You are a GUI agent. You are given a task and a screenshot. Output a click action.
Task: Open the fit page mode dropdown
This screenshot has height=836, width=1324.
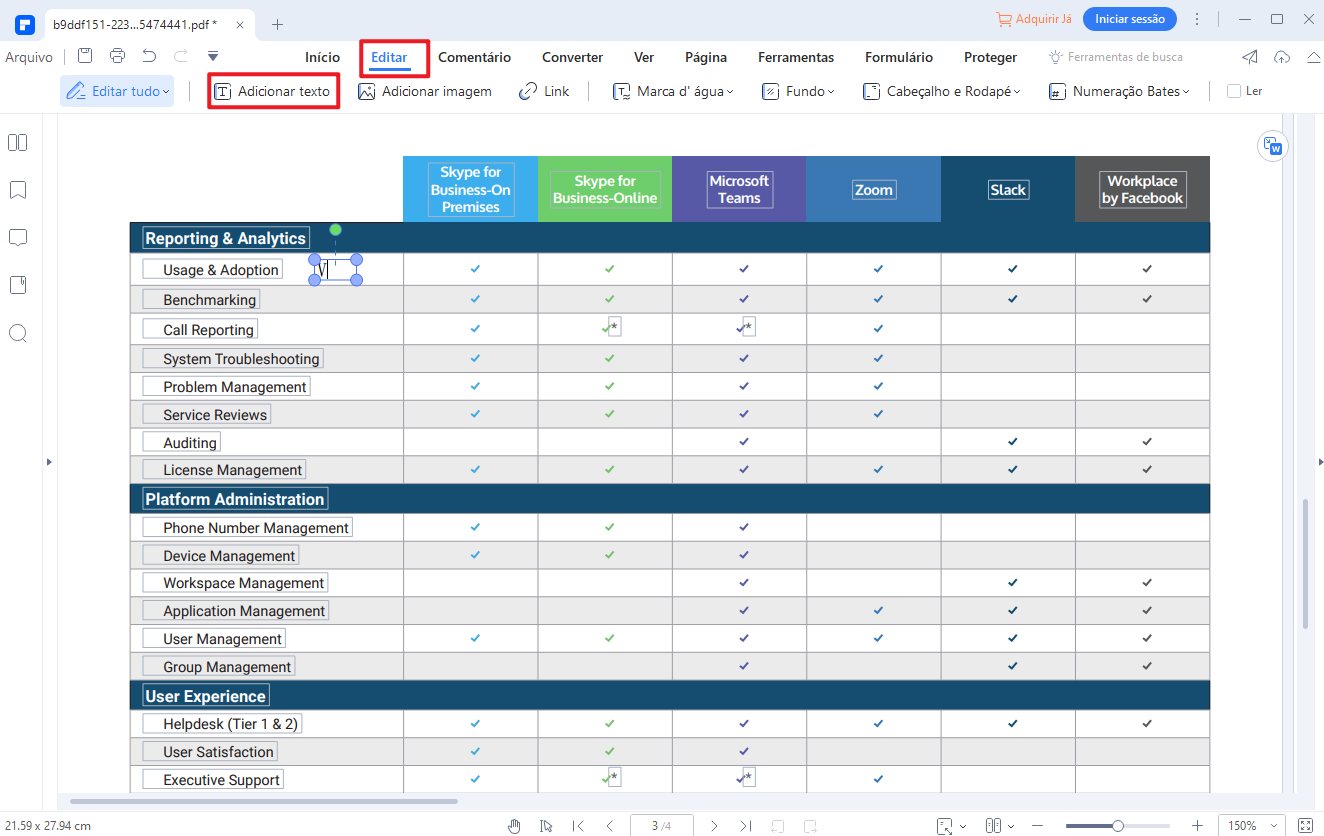(952, 826)
